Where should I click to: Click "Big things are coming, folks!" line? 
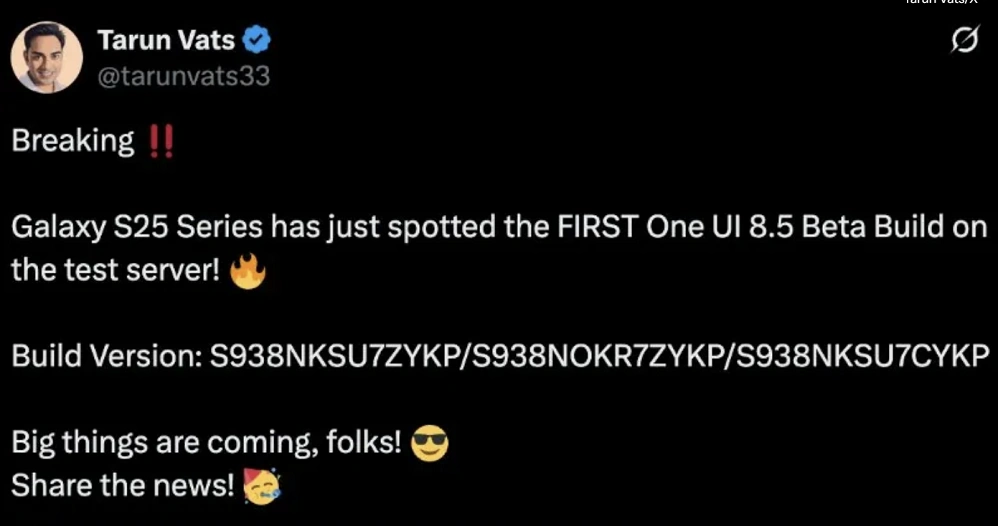(x=206, y=443)
